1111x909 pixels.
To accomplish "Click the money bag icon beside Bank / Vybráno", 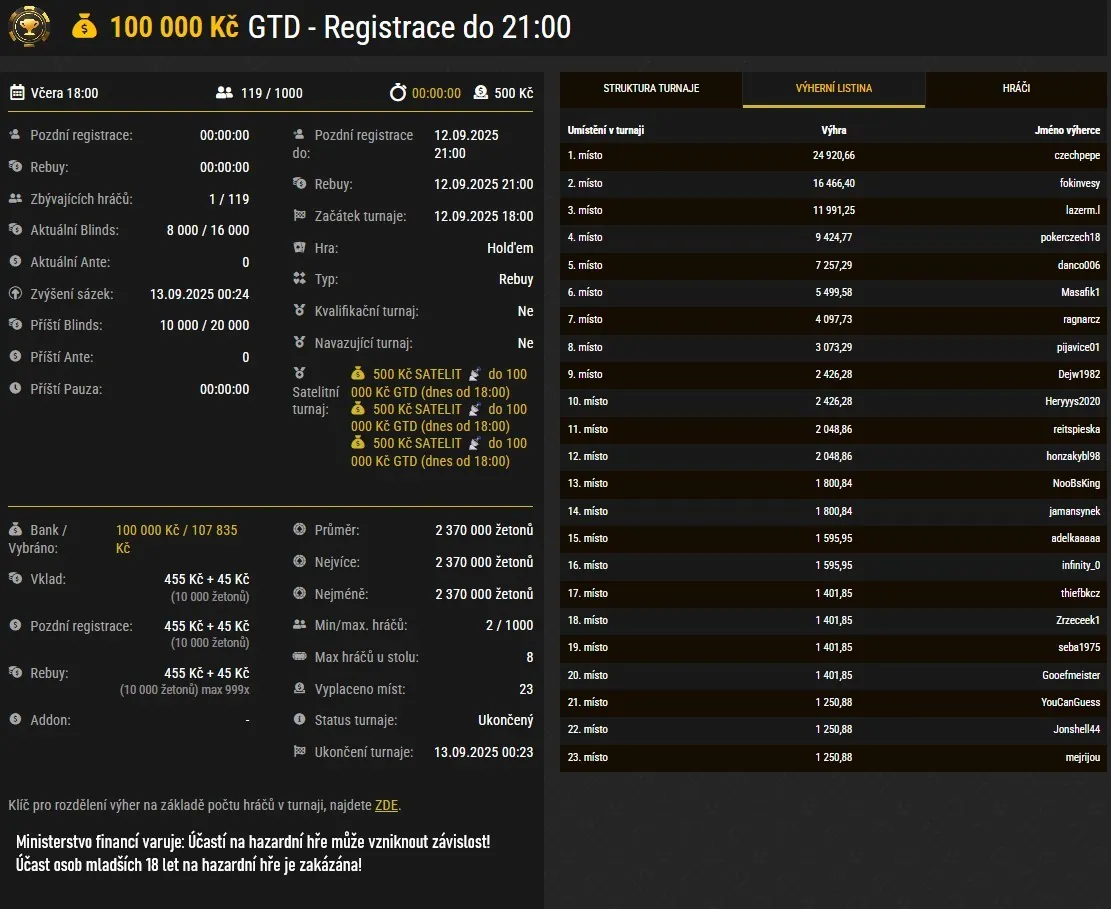I will click(x=15, y=530).
